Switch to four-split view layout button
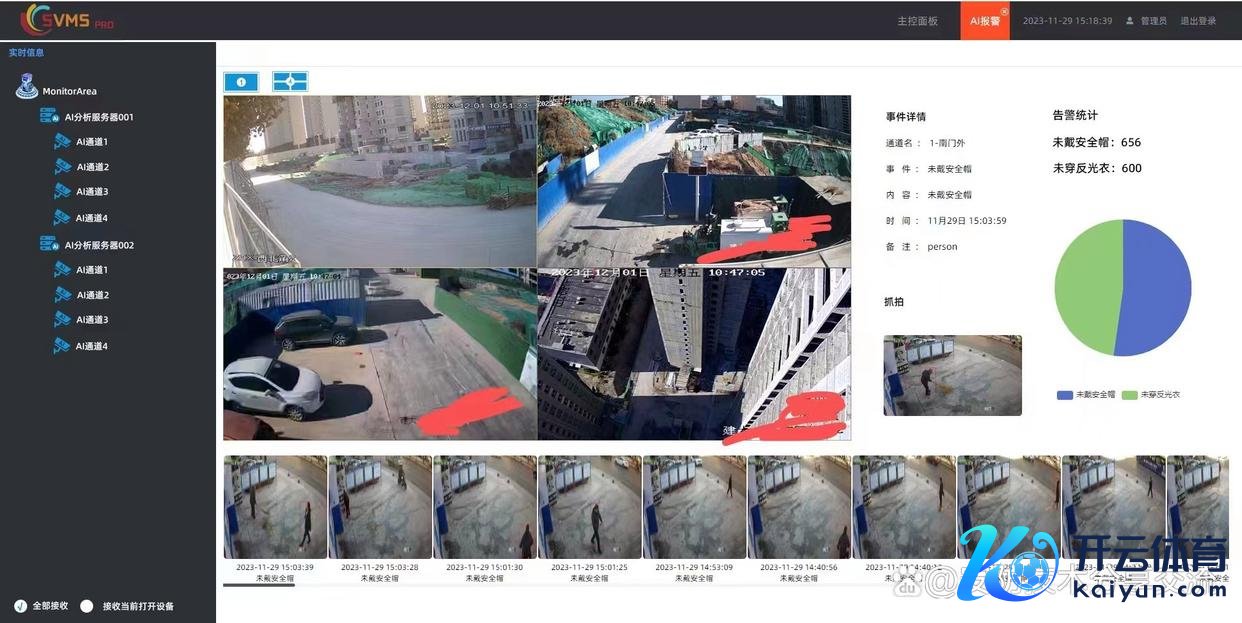The width and height of the screenshot is (1242, 623). [290, 82]
